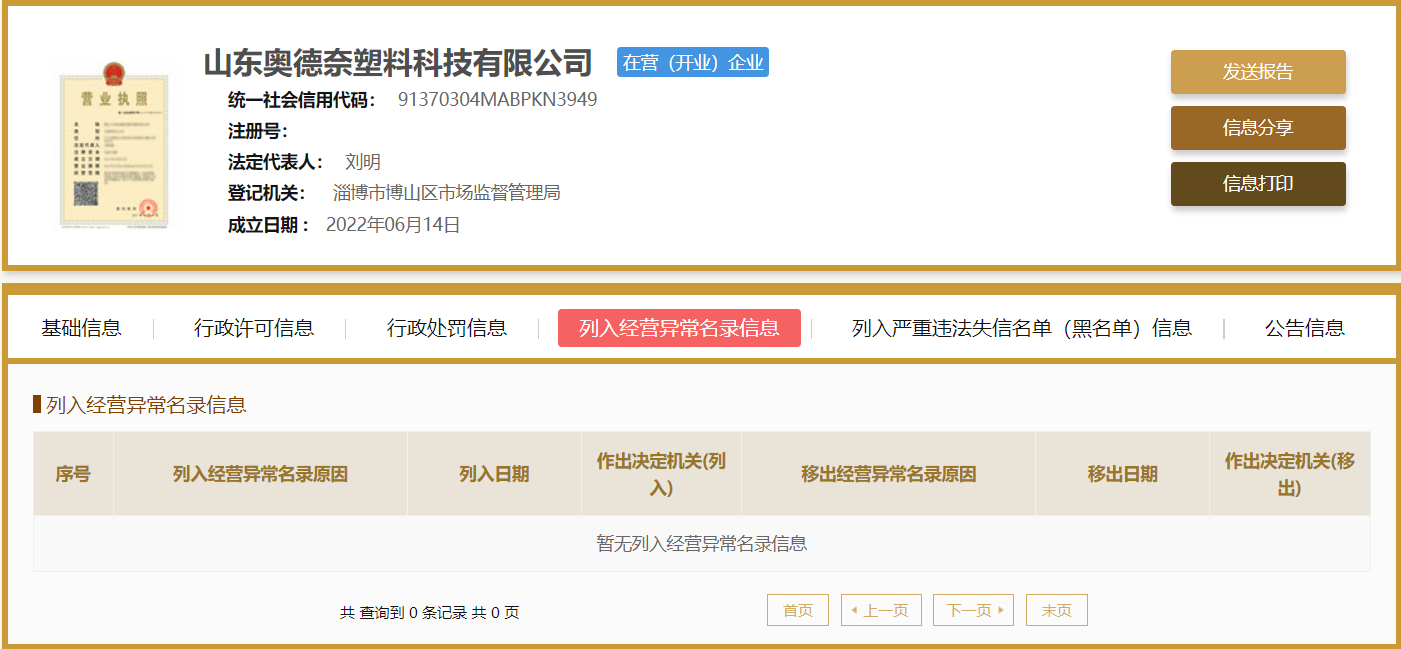Screen dimensions: 1401x649
Task: Open the business license thumbnail image
Action: (115, 145)
